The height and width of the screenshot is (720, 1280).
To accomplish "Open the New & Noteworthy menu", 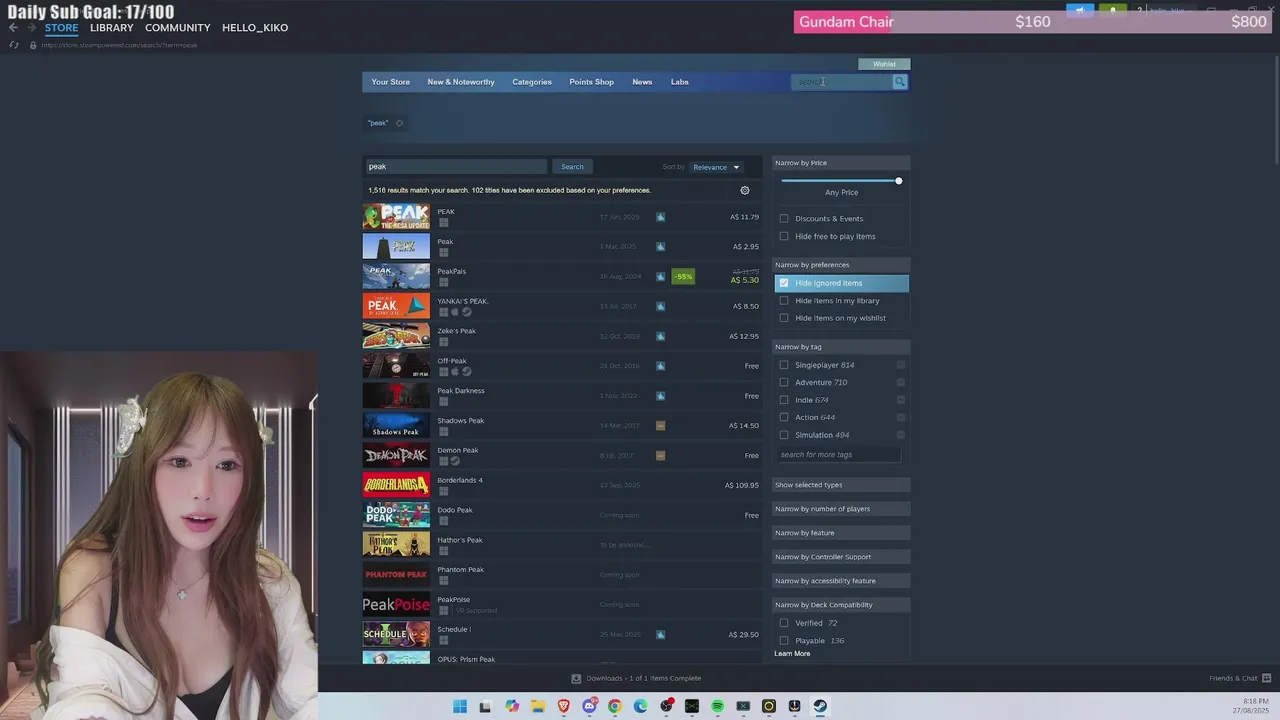I will [x=461, y=82].
